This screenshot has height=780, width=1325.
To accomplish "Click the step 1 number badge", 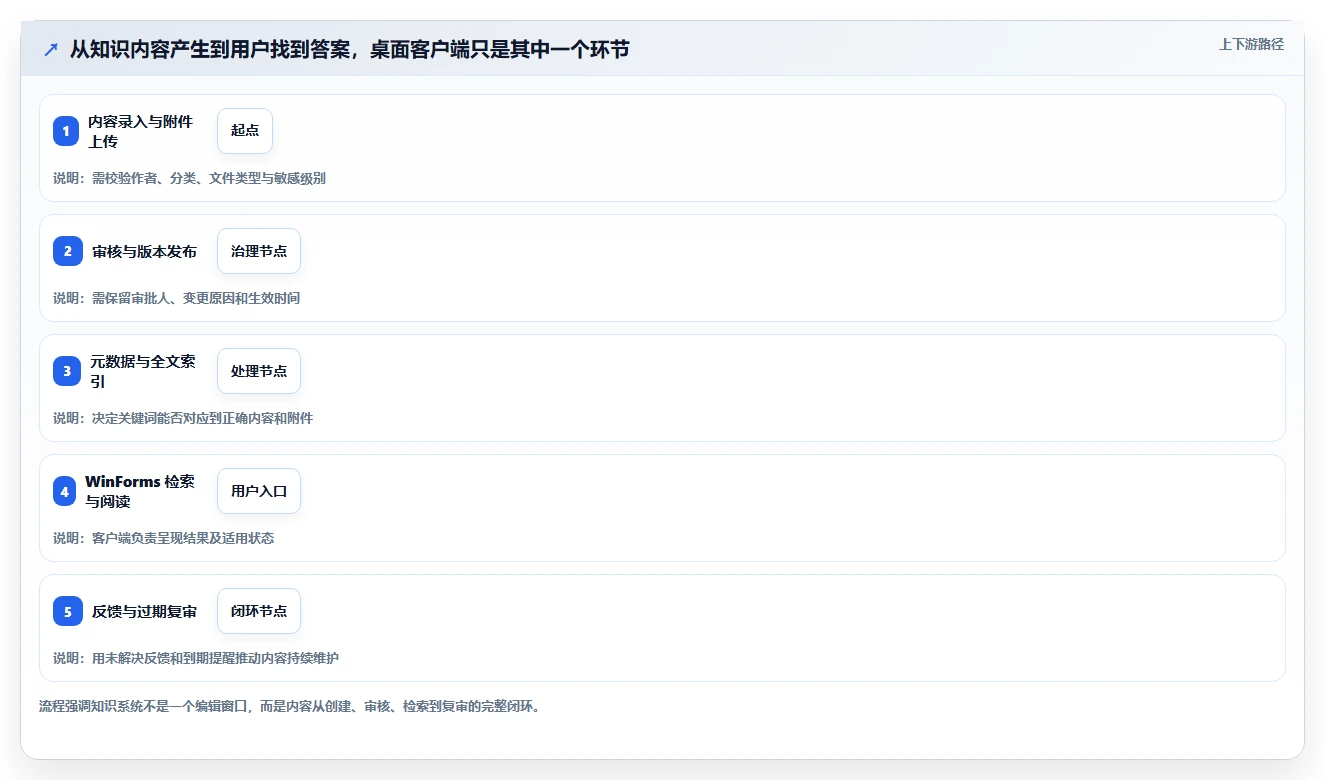I will coord(66,131).
